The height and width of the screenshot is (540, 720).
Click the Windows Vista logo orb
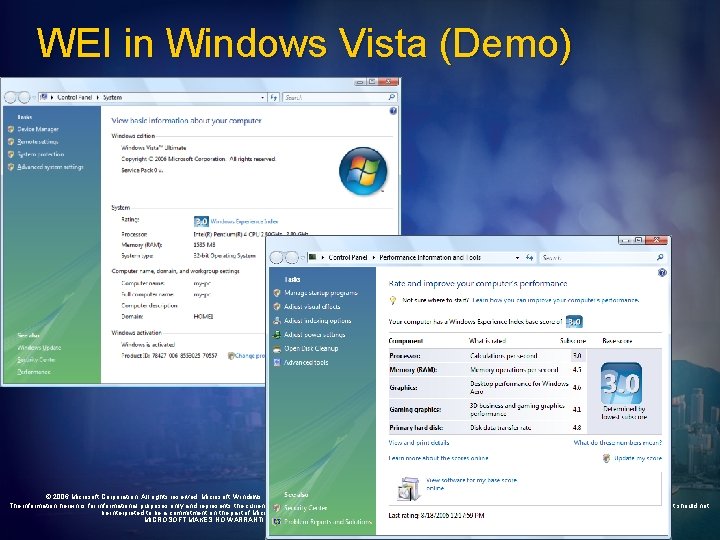pyautogui.click(x=363, y=171)
